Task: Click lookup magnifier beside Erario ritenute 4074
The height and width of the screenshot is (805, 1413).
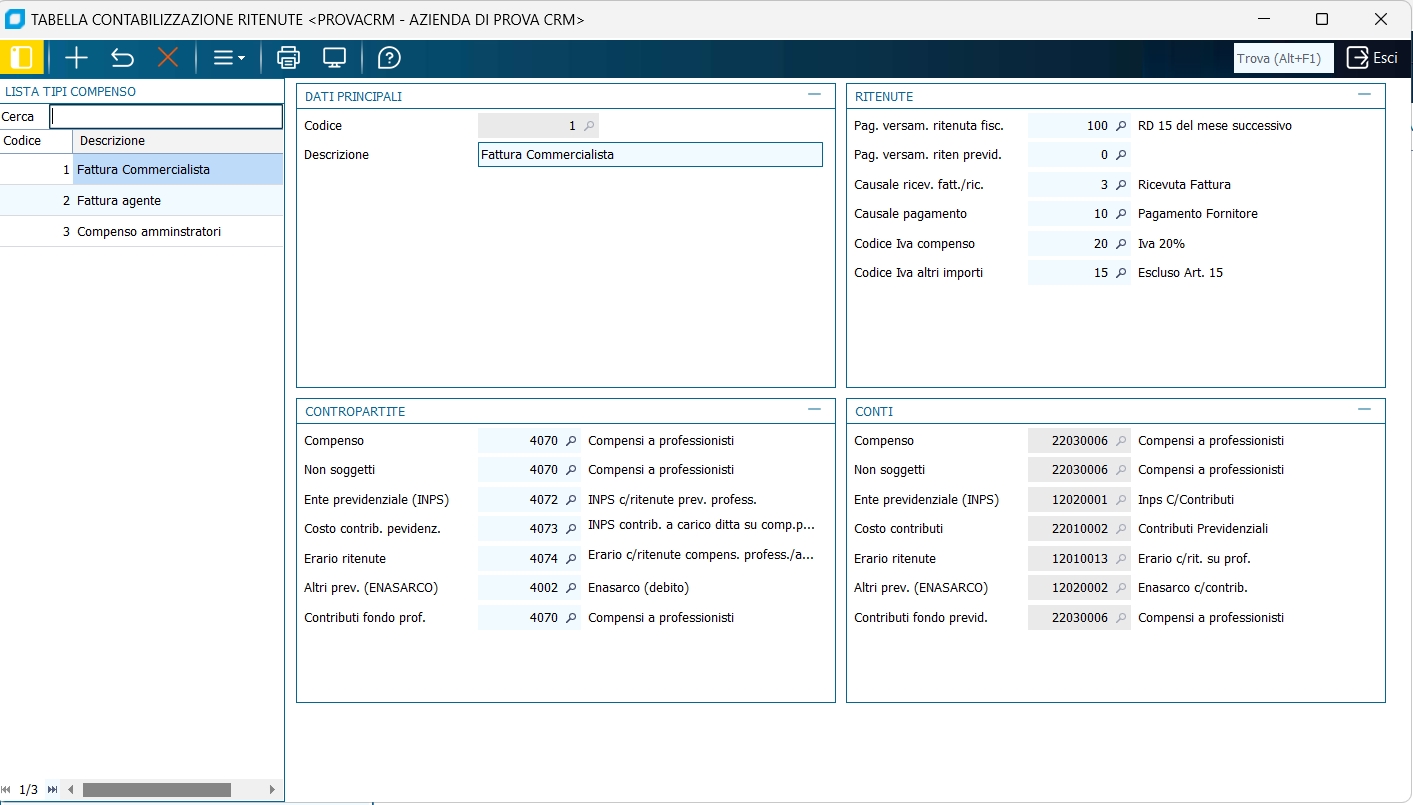Action: [571, 559]
